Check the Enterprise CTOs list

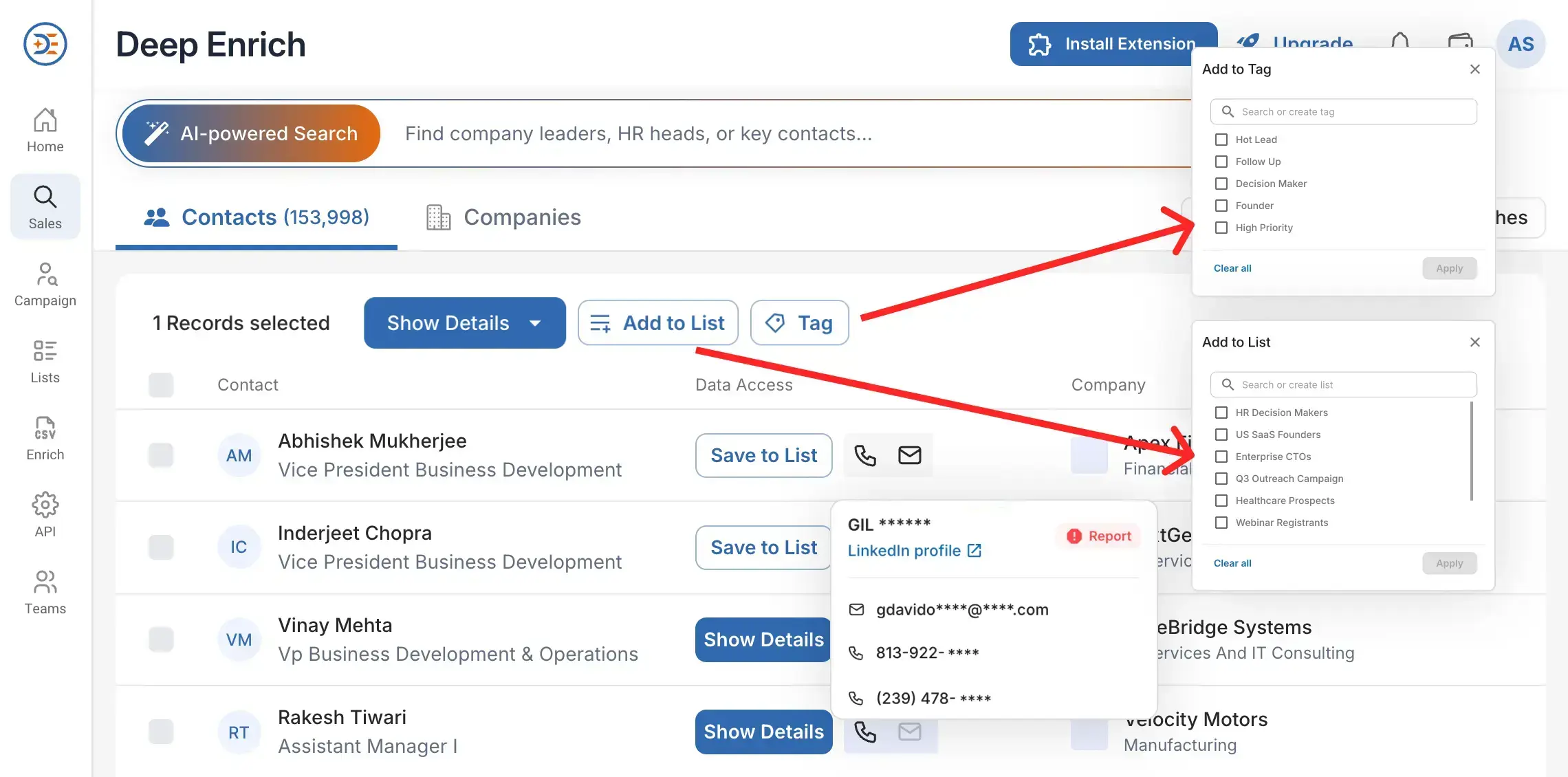(1221, 457)
